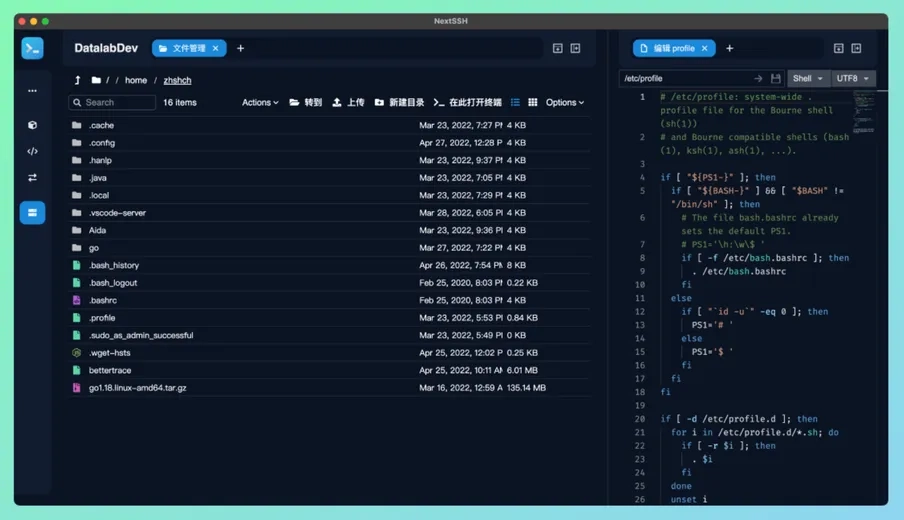Click 在此打开终端 open terminal here button
This screenshot has width=904, height=520.
point(468,102)
